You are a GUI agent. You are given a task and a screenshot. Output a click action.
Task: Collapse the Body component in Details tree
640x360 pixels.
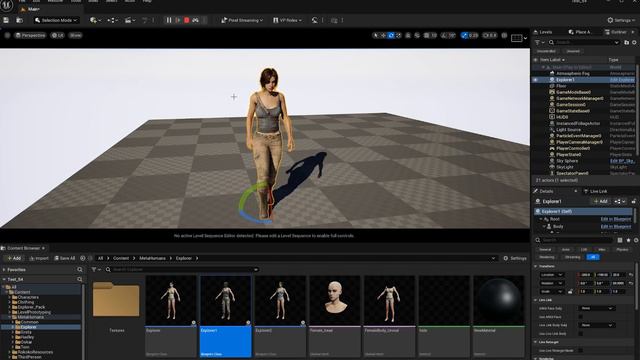tap(544, 227)
